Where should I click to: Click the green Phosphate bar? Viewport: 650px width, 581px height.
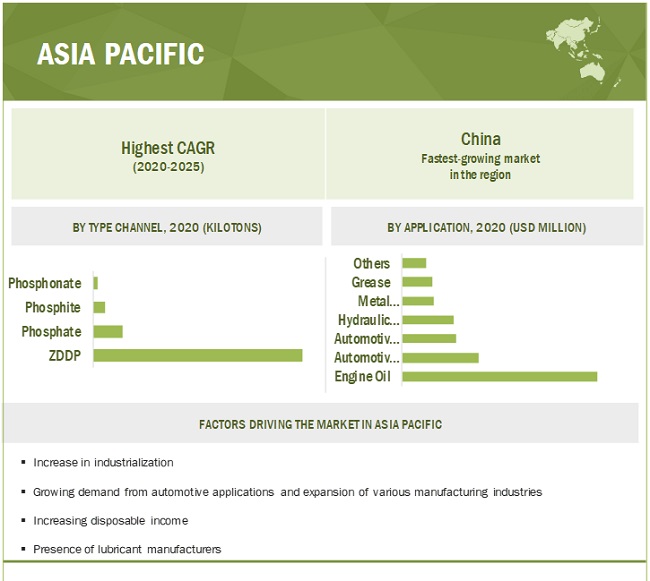tap(108, 331)
